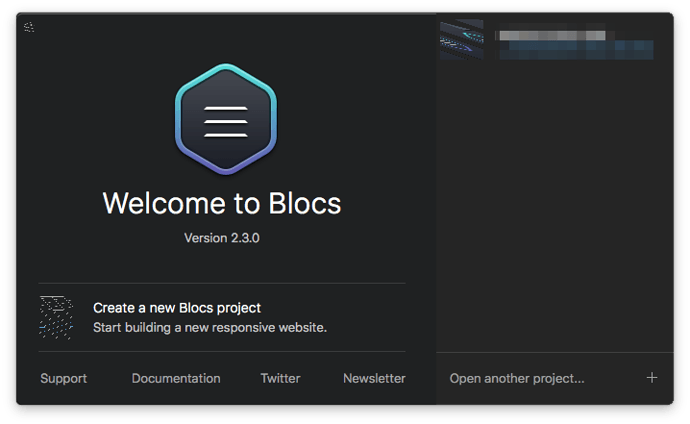The height and width of the screenshot is (424, 690).
Task: Open the Documentation link
Action: point(176,378)
